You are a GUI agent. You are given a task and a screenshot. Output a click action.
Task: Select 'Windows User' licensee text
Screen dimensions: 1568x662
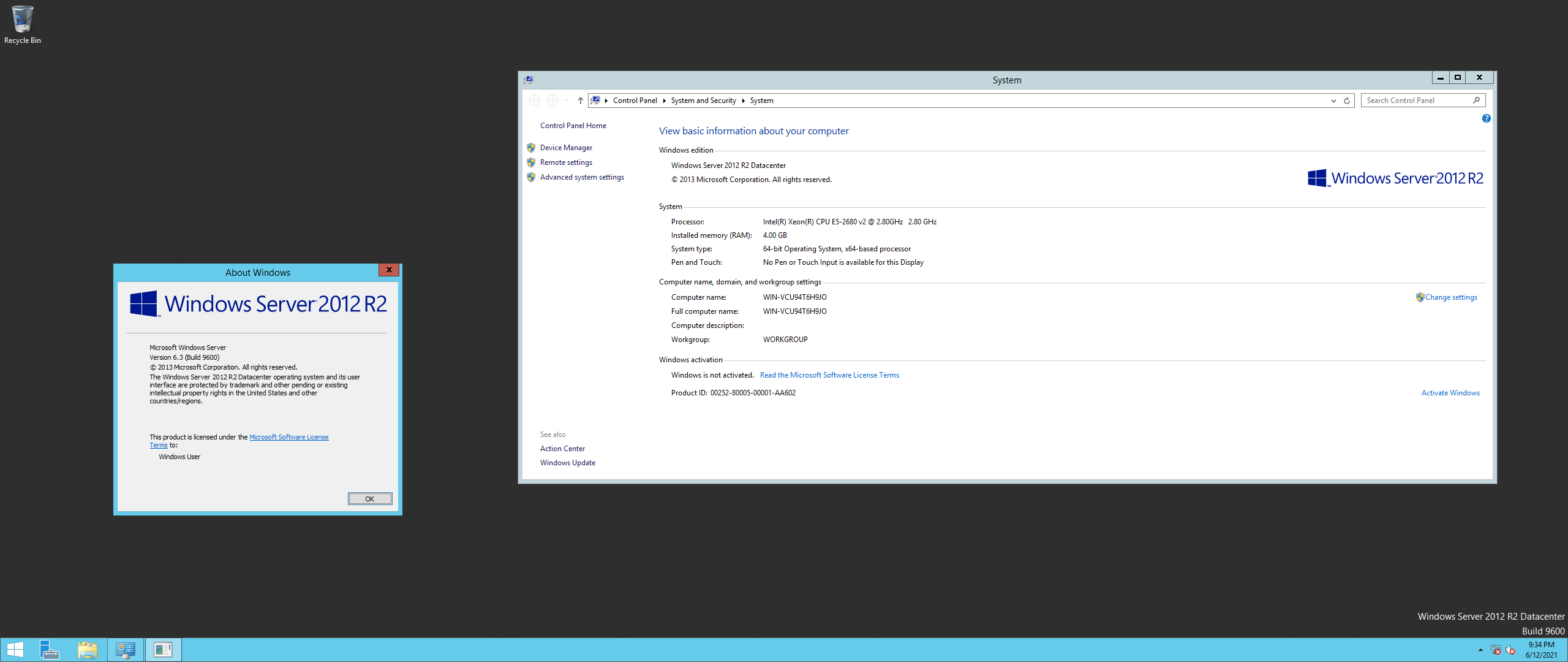(179, 457)
